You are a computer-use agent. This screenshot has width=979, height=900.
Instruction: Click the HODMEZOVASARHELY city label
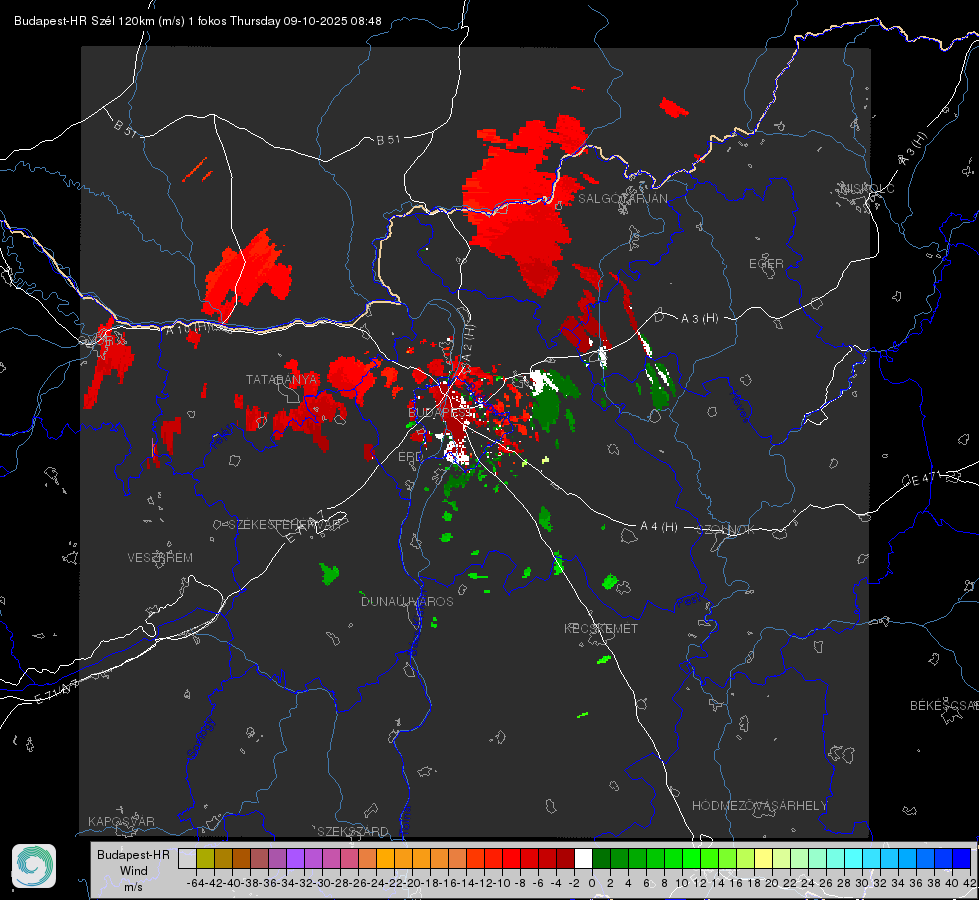(x=759, y=806)
